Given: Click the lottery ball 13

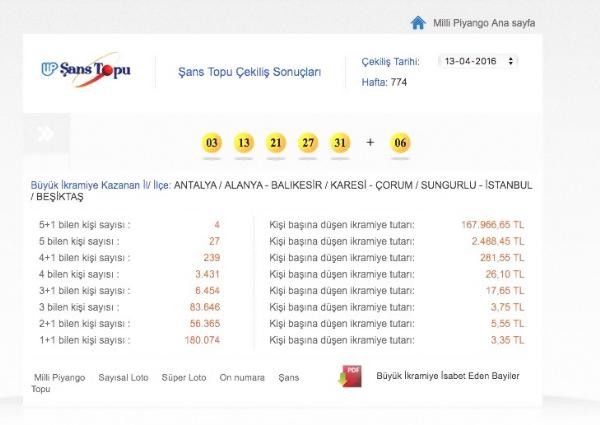Looking at the screenshot, I should (x=244, y=143).
